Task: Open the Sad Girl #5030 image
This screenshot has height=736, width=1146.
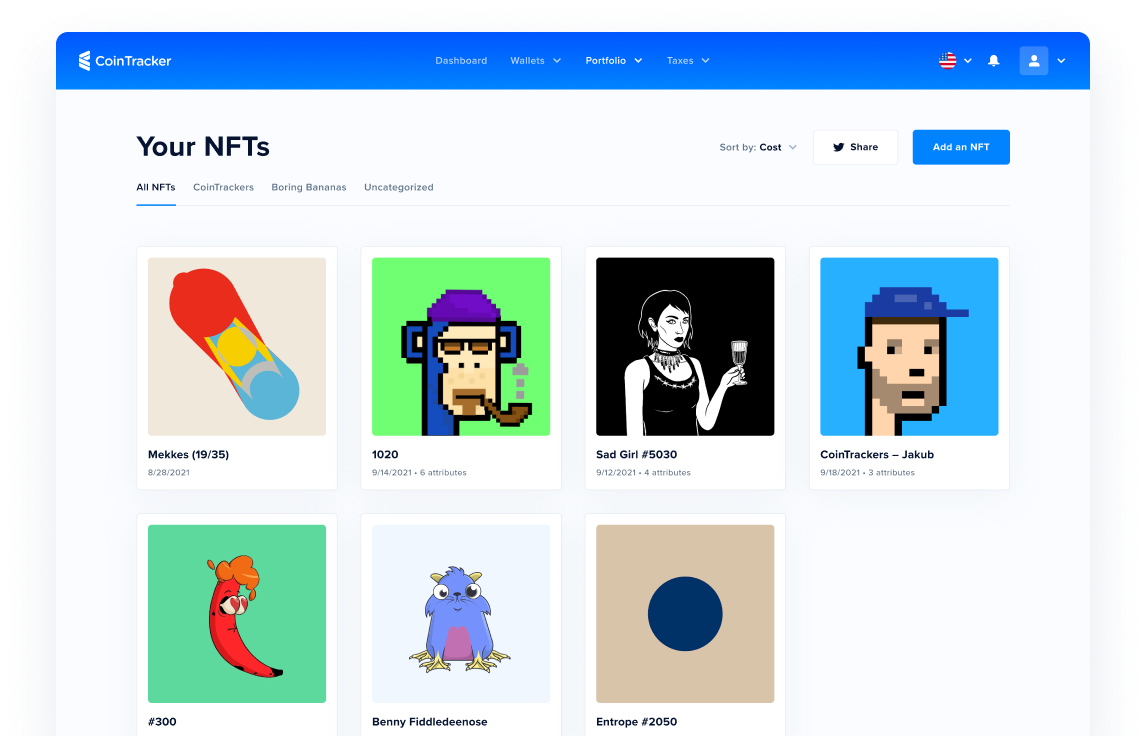Action: pos(685,346)
